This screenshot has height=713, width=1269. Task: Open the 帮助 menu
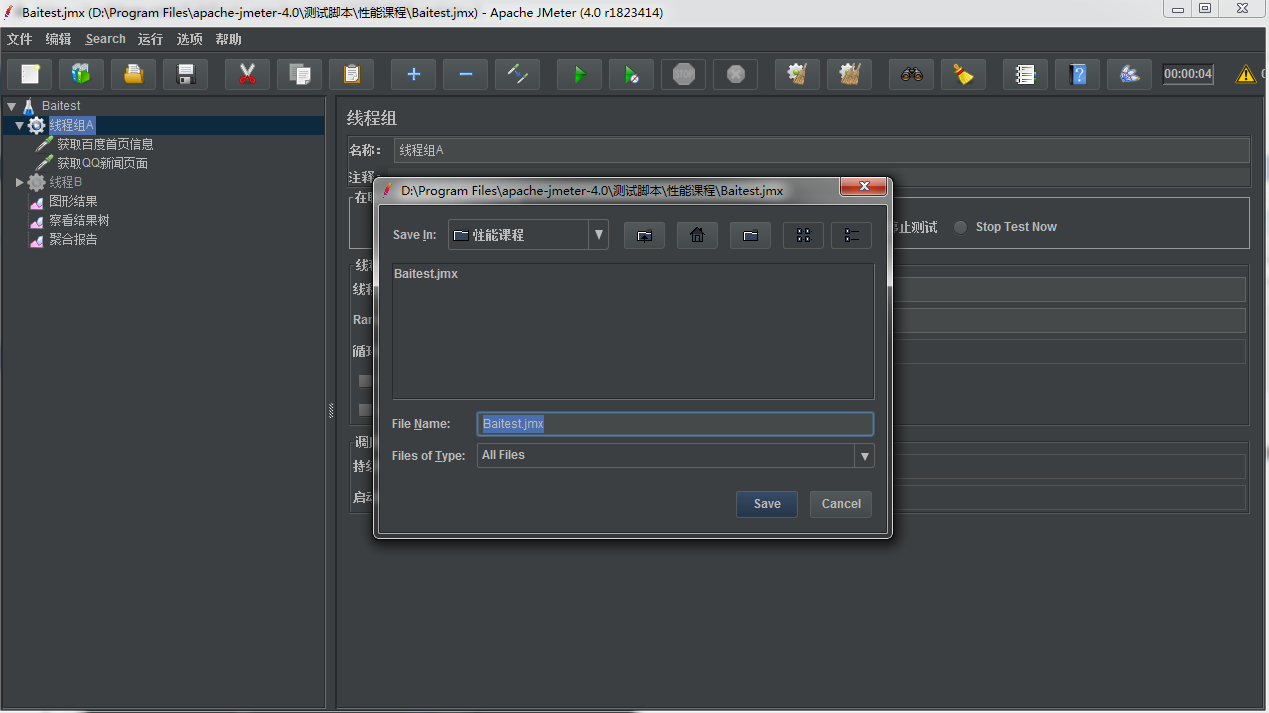pyautogui.click(x=229, y=39)
